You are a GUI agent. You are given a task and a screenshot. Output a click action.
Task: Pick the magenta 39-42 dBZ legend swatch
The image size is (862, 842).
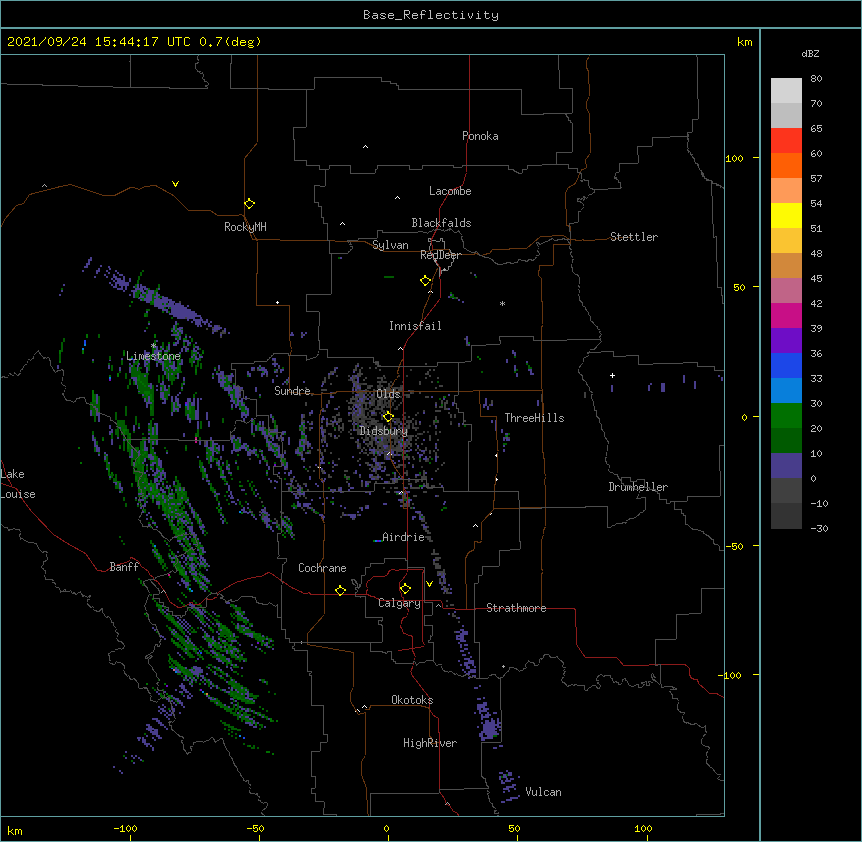coord(786,315)
